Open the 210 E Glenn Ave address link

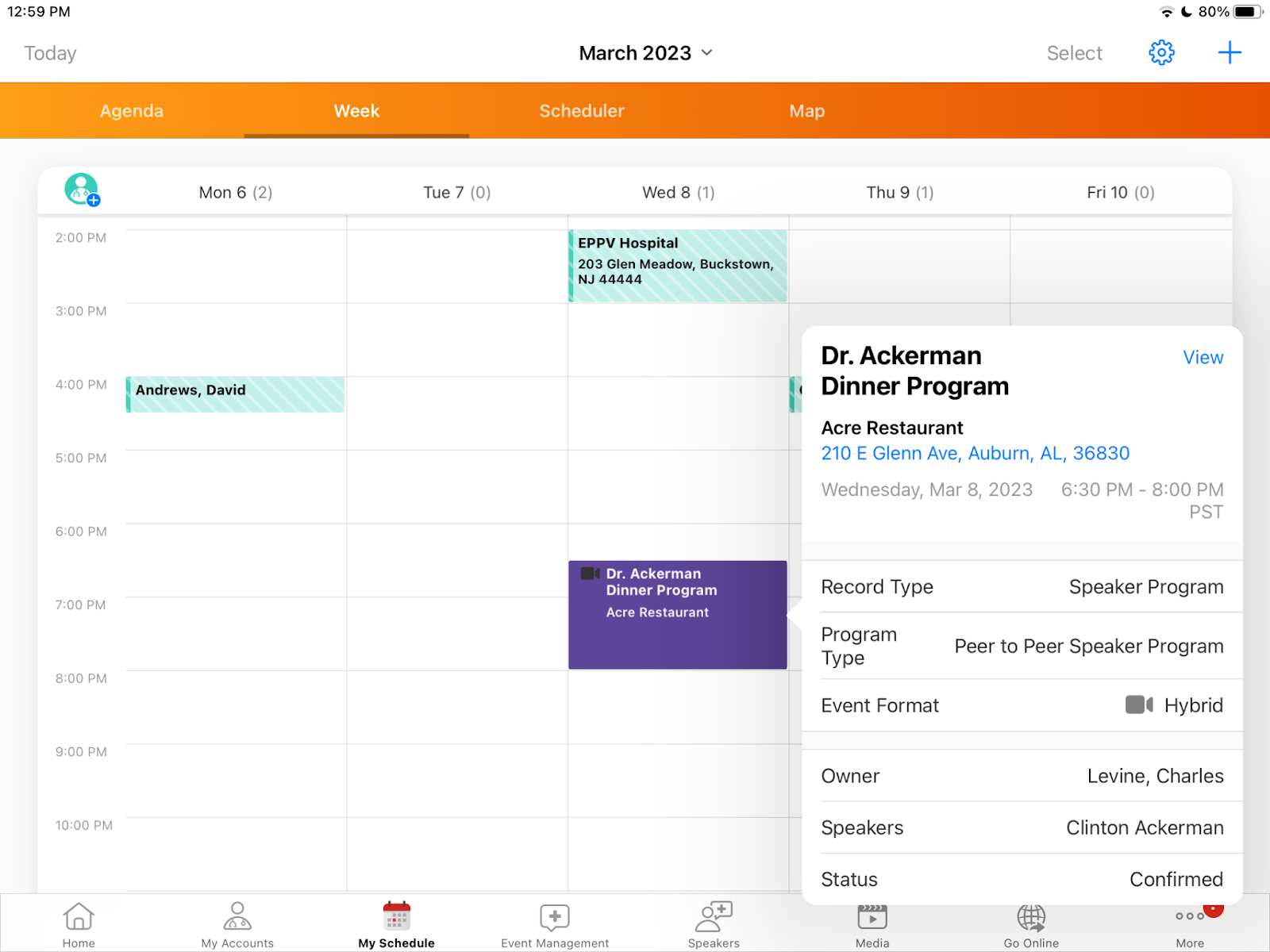coord(975,453)
